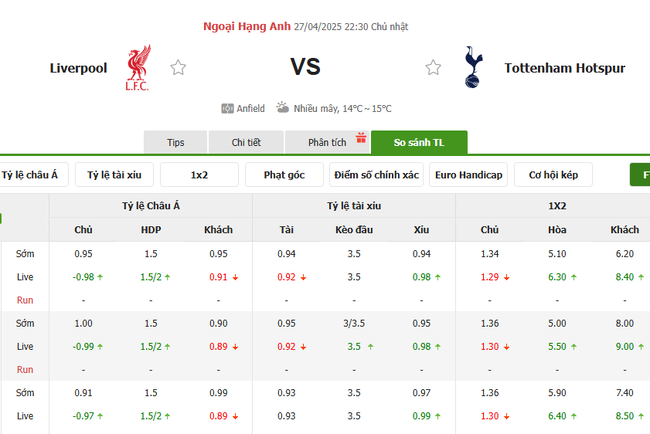Viewport: 650px width, 434px height.
Task: Choose the Tỷ lệ tài xỉu filter
Action: click(x=114, y=175)
